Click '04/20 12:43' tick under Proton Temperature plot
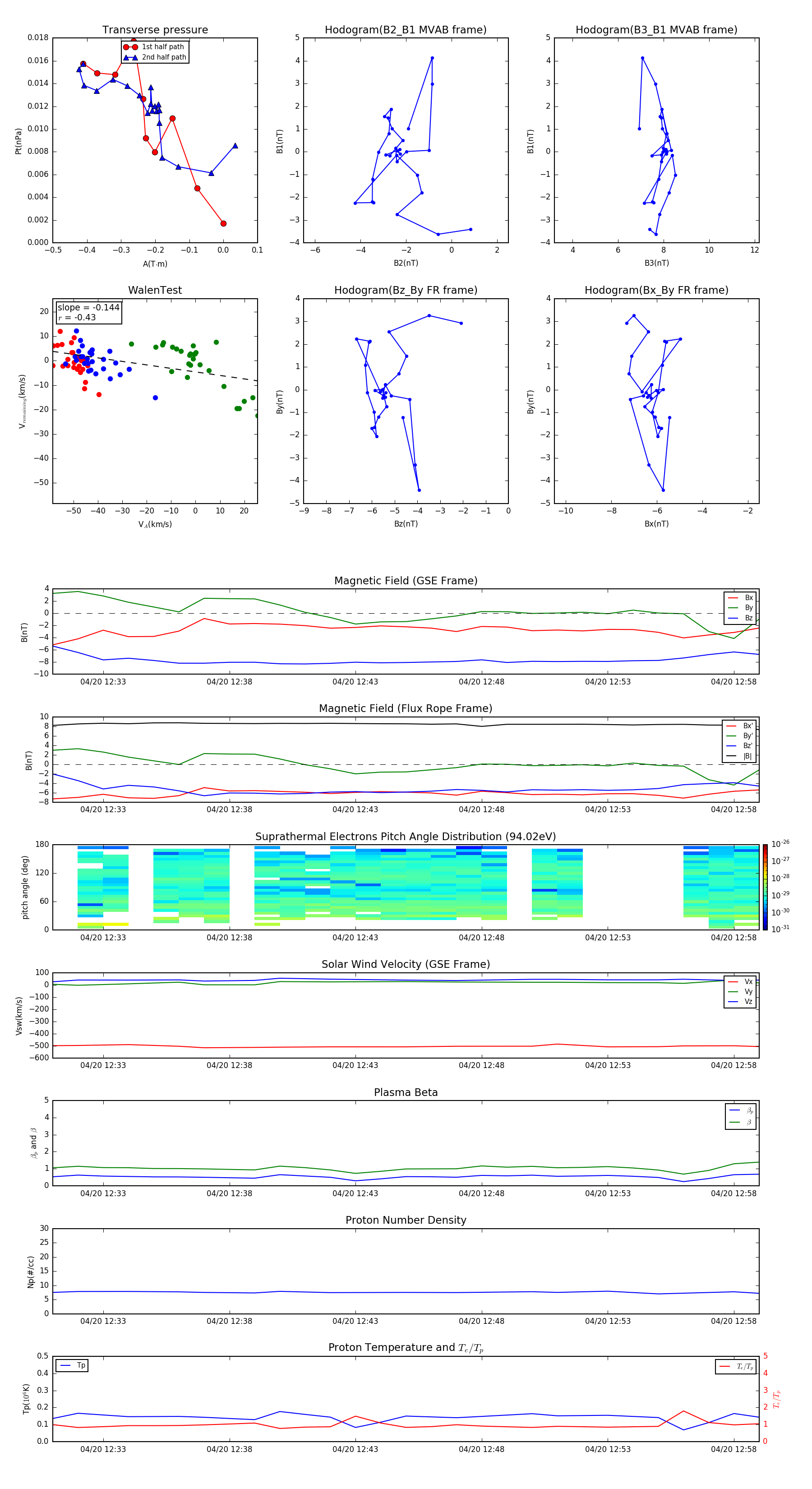This screenshot has width=812, height=1489. [x=355, y=1449]
